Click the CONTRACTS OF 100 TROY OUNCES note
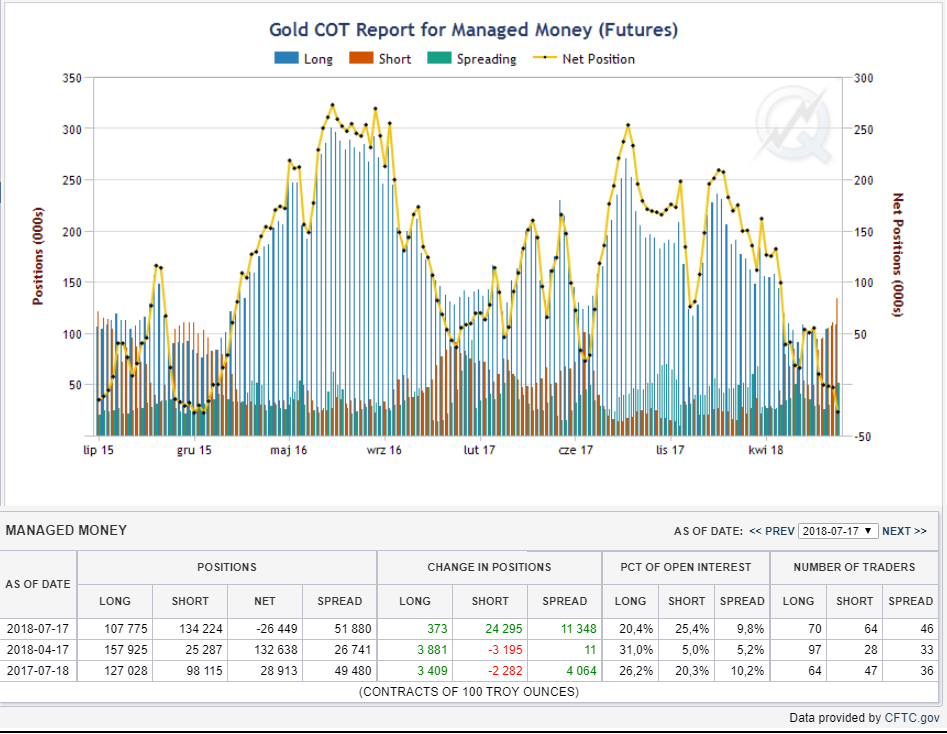Screen dimensions: 947x734 469,692
